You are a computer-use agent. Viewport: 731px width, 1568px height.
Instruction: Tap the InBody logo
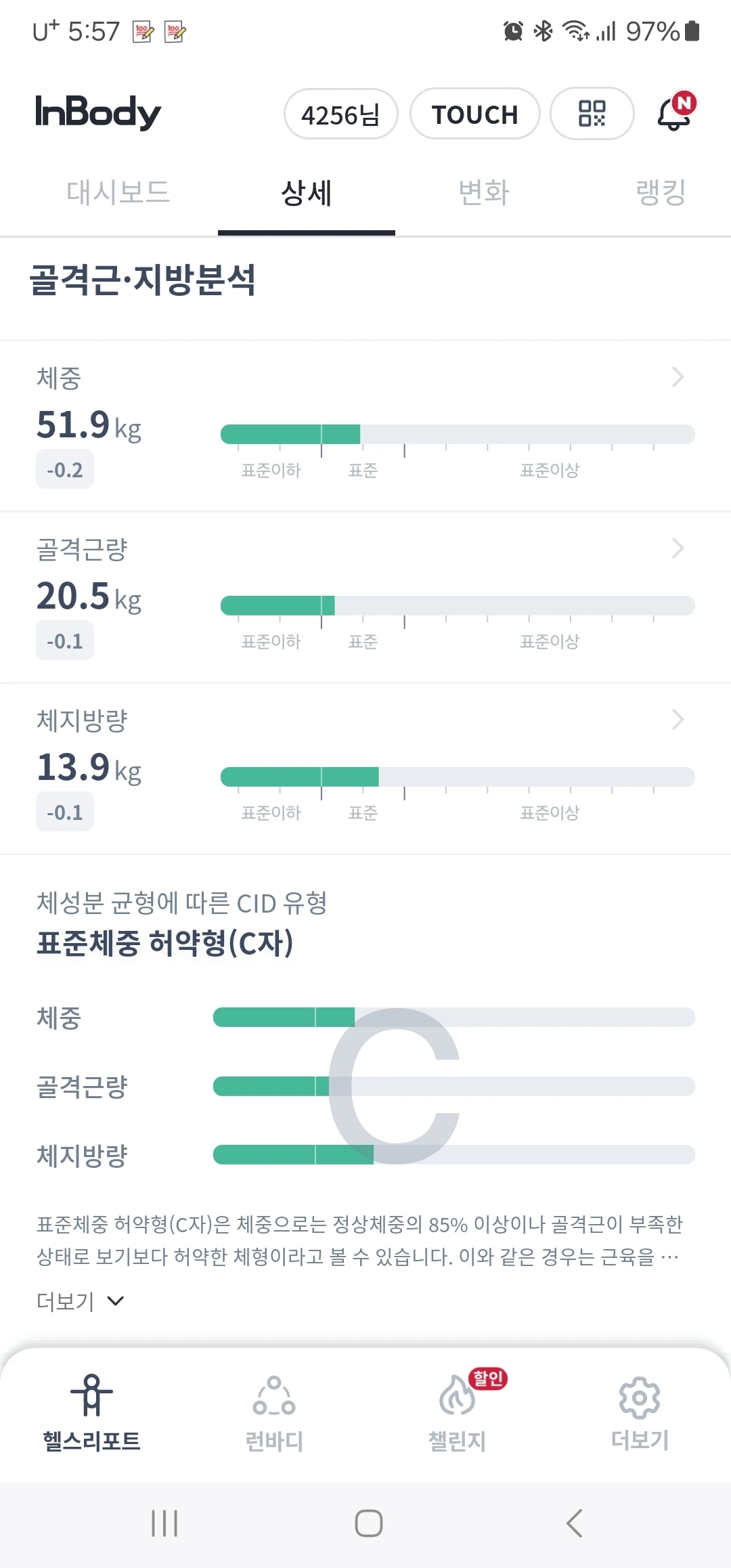[98, 112]
